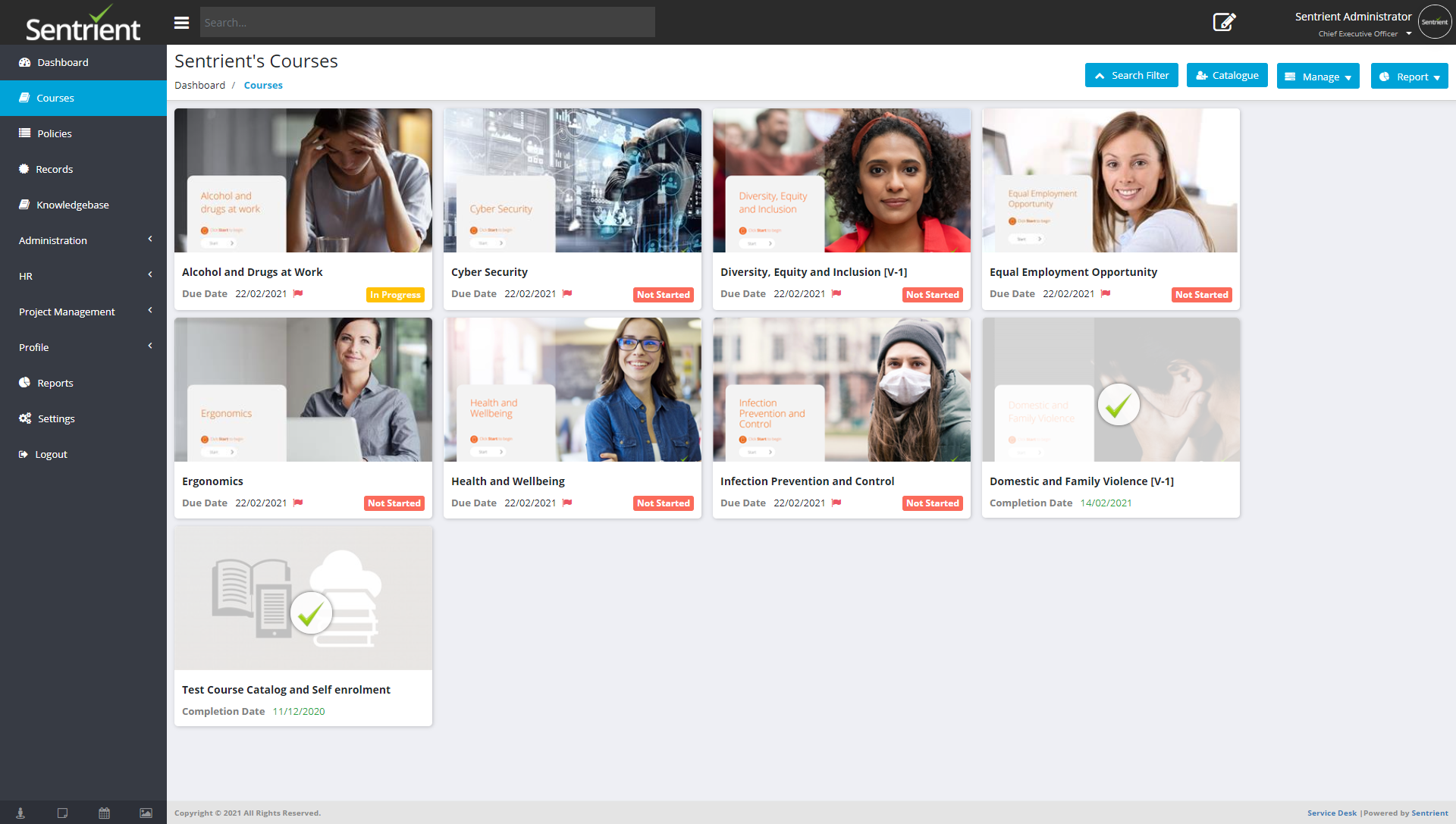Click the compose/edit icon in the top bar

[1224, 22]
